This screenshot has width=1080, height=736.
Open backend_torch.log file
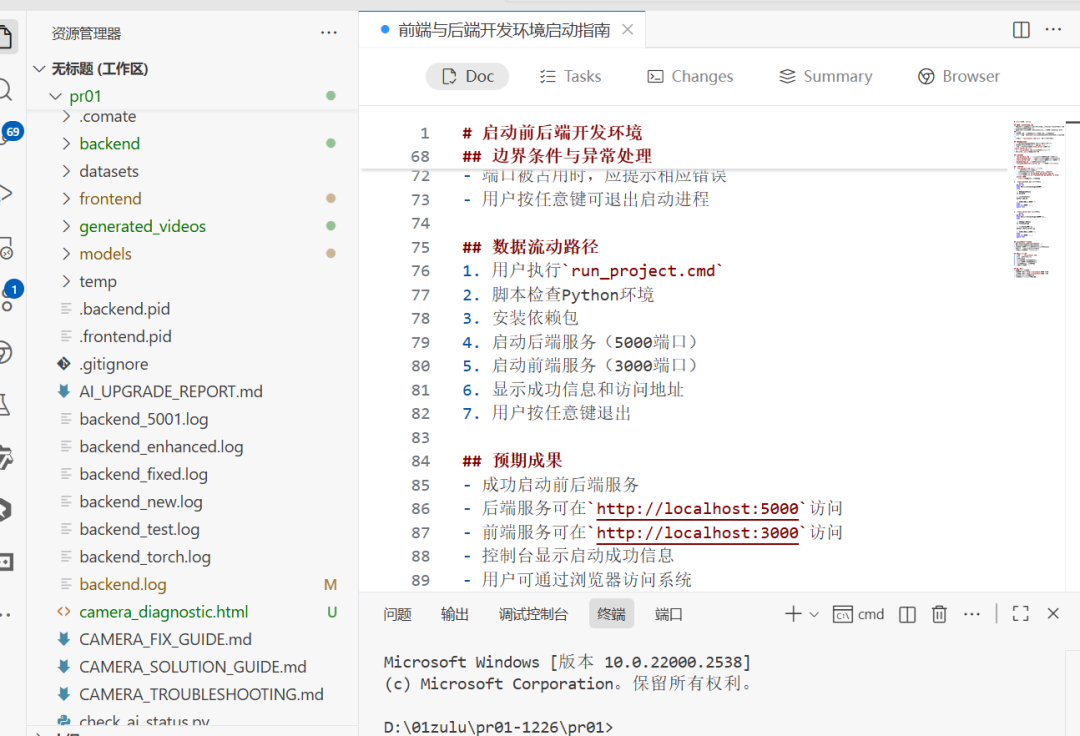pos(193,556)
